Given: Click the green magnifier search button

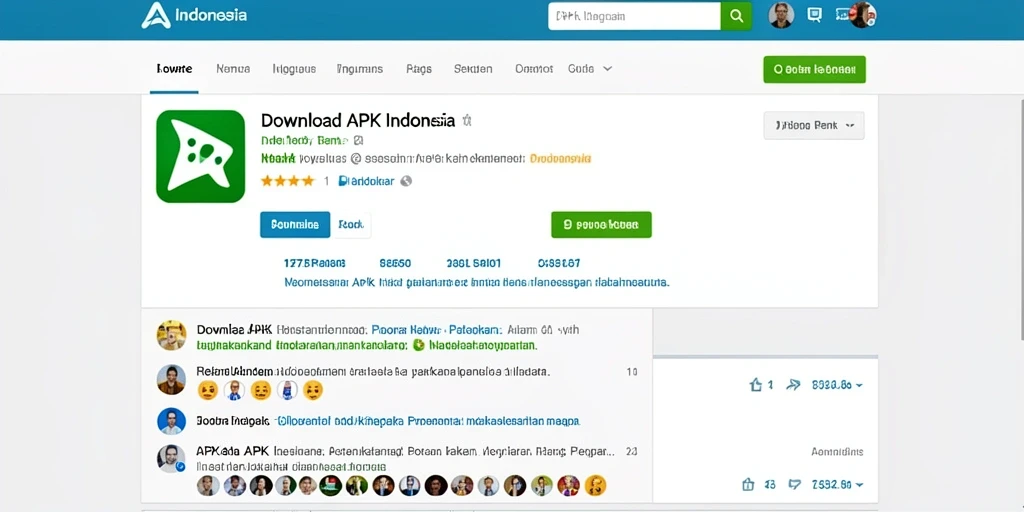Looking at the screenshot, I should [736, 16].
